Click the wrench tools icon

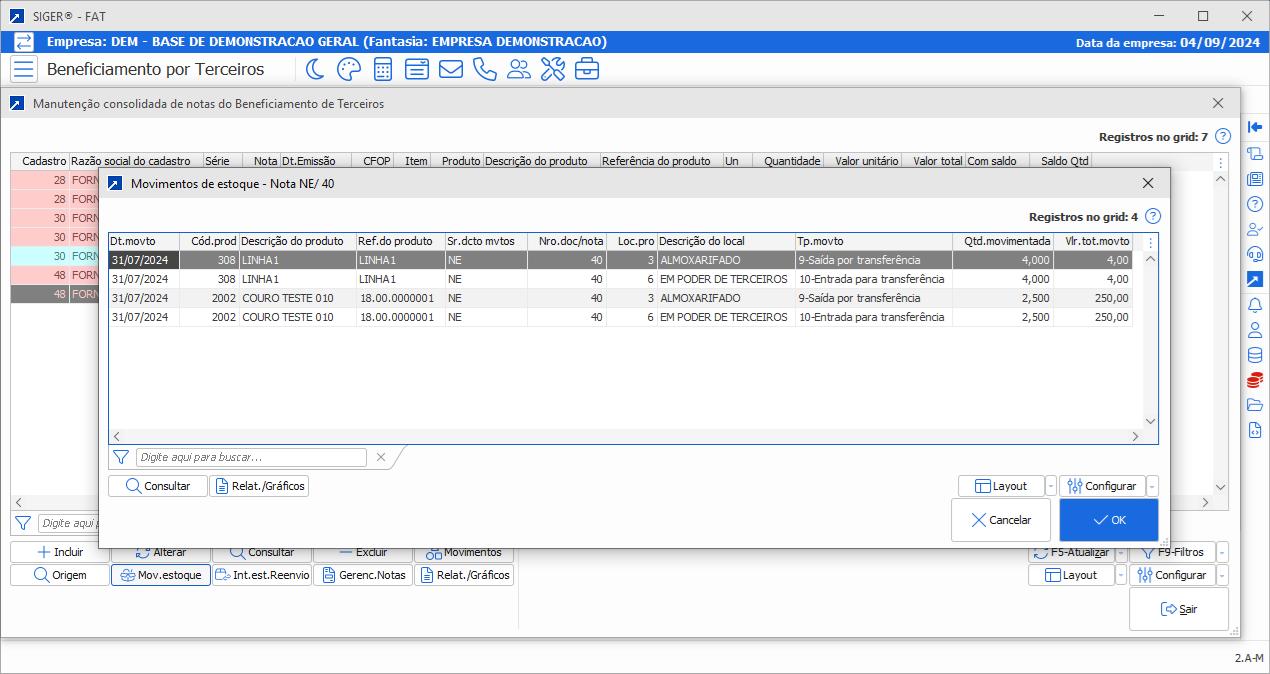point(552,69)
